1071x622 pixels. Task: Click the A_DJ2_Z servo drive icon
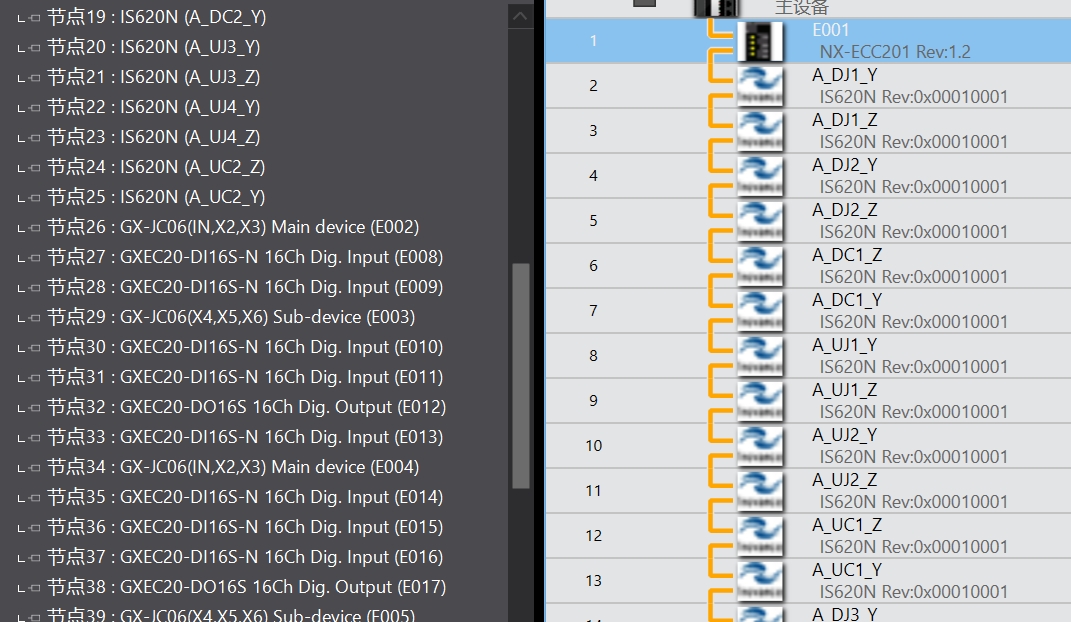pos(760,221)
